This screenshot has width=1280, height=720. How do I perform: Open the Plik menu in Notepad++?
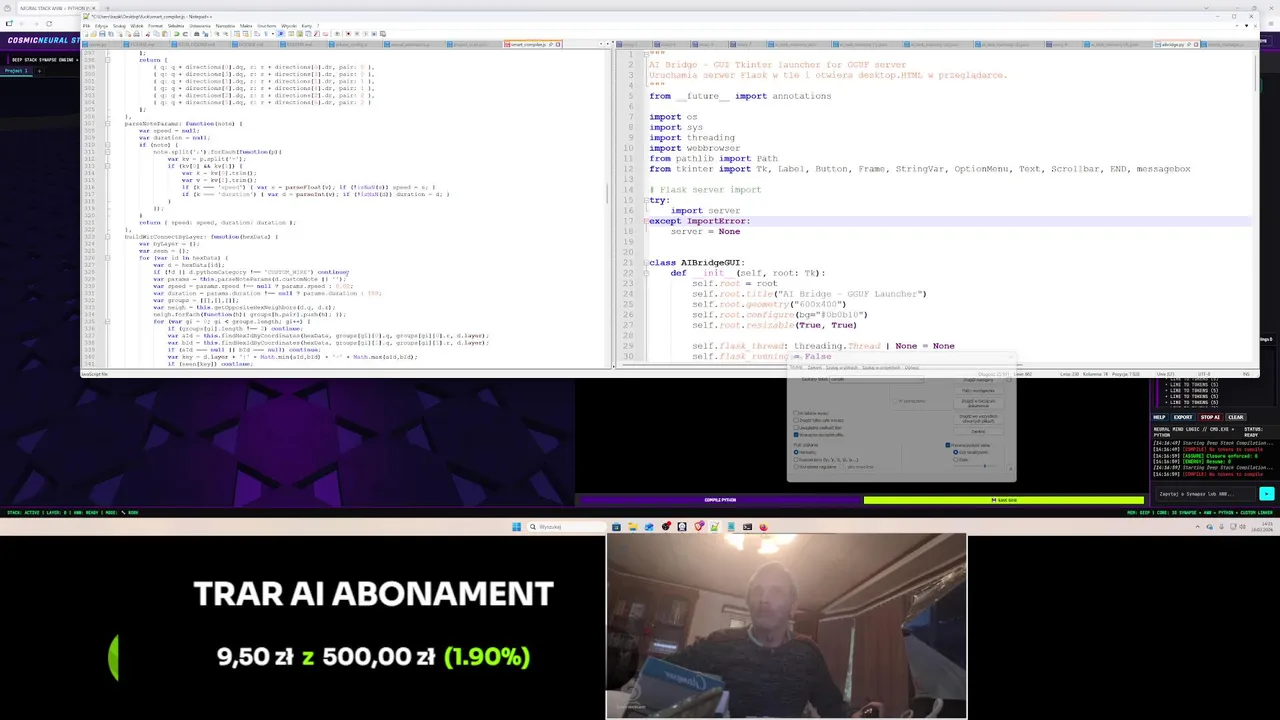click(86, 26)
